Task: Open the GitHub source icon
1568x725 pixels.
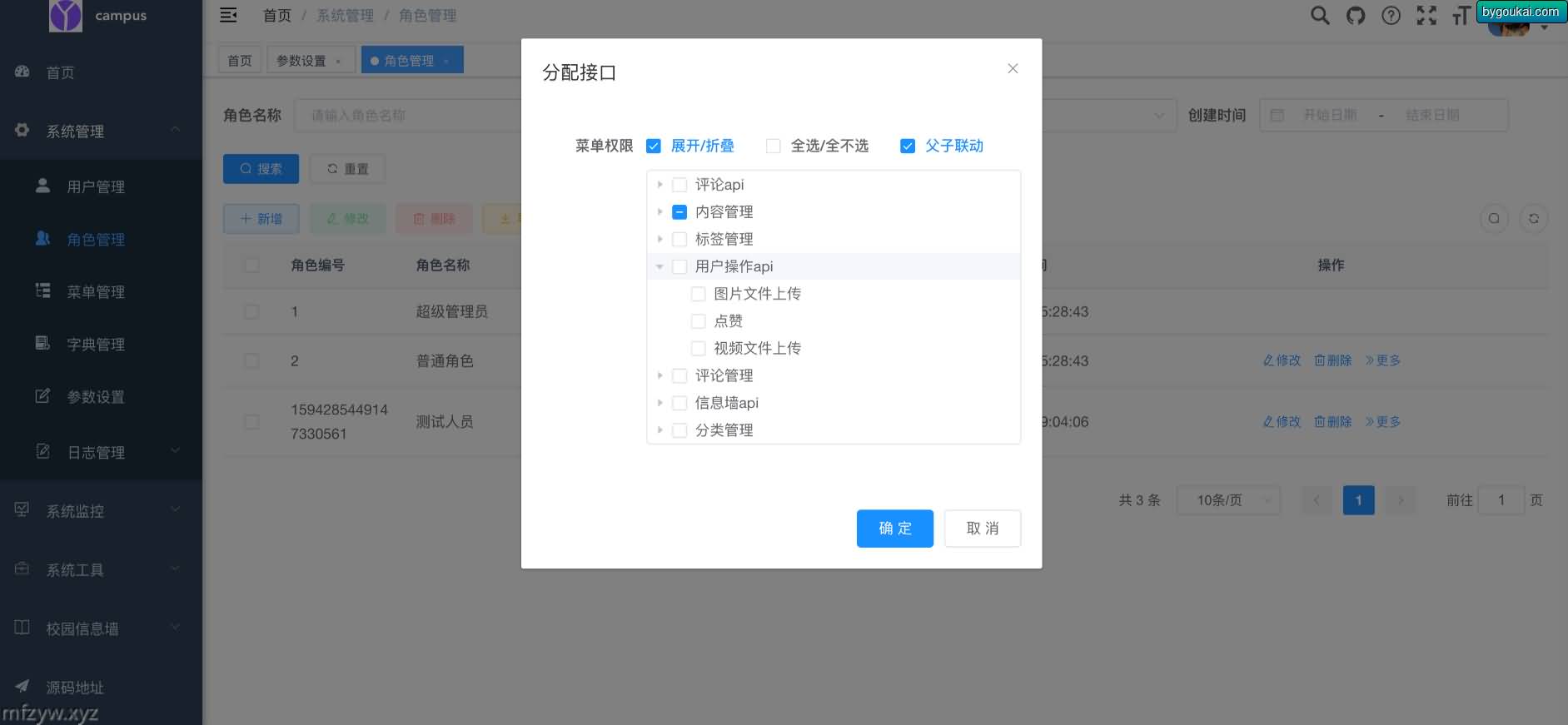Action: [1355, 16]
